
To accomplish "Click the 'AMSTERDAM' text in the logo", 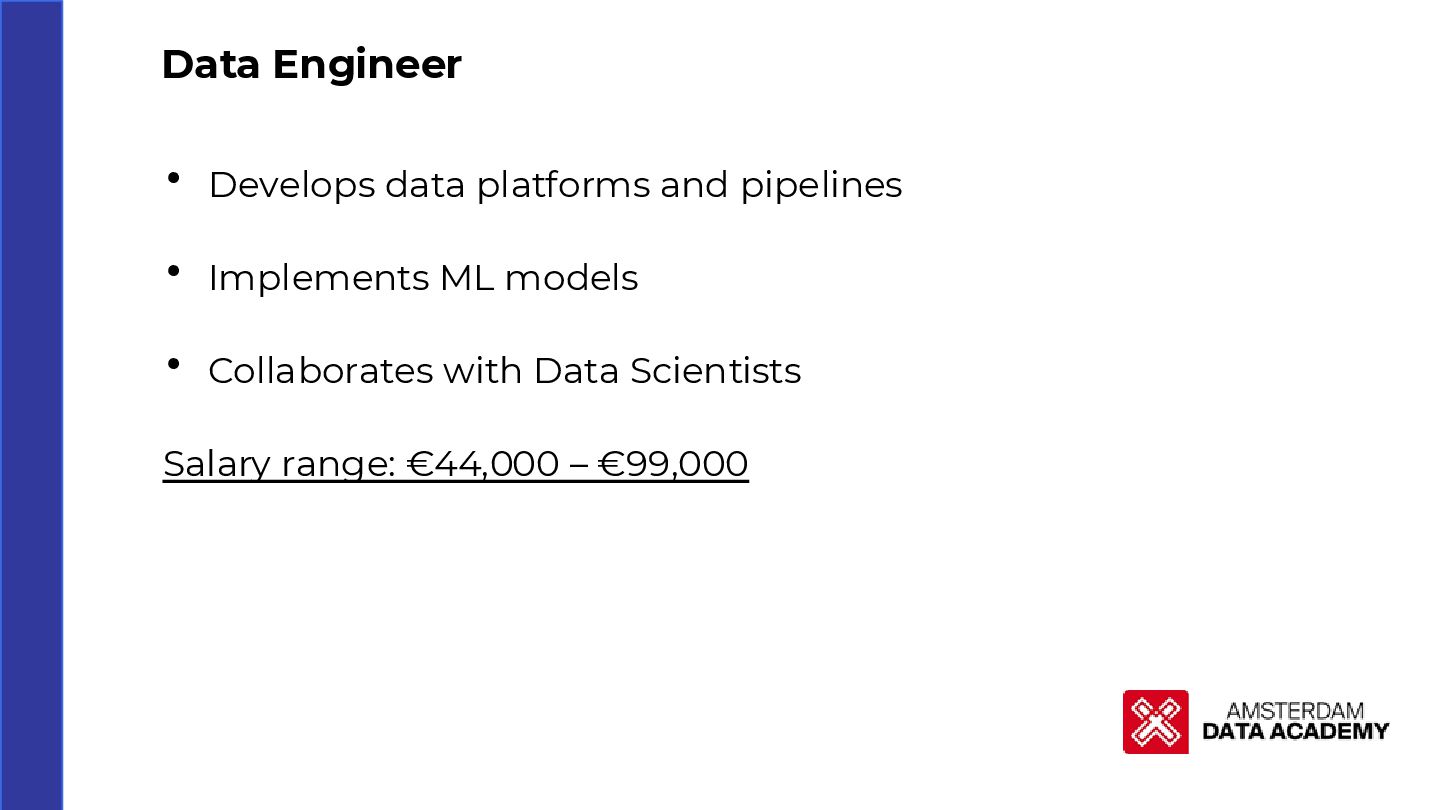I will 1294,711.
